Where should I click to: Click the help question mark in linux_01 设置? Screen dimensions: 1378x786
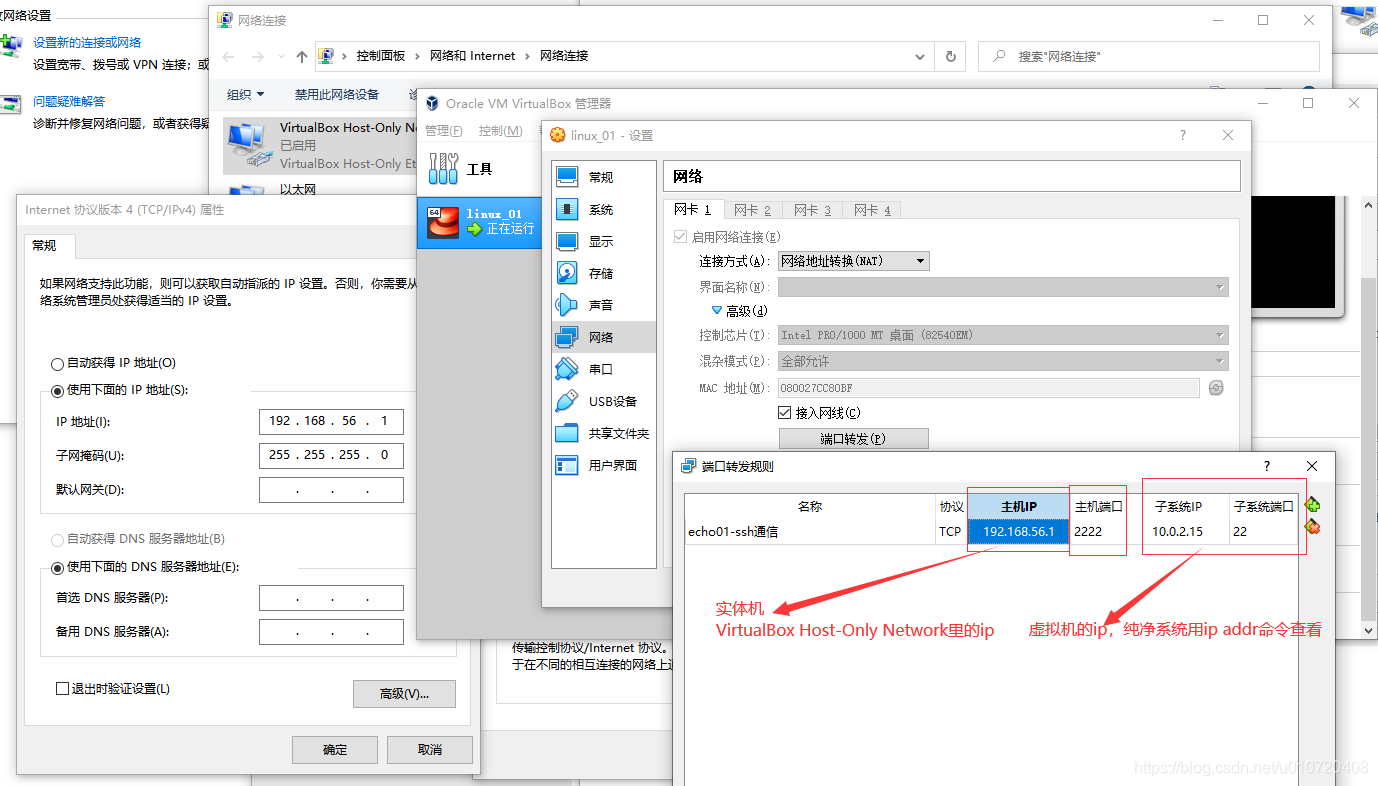click(x=1183, y=135)
